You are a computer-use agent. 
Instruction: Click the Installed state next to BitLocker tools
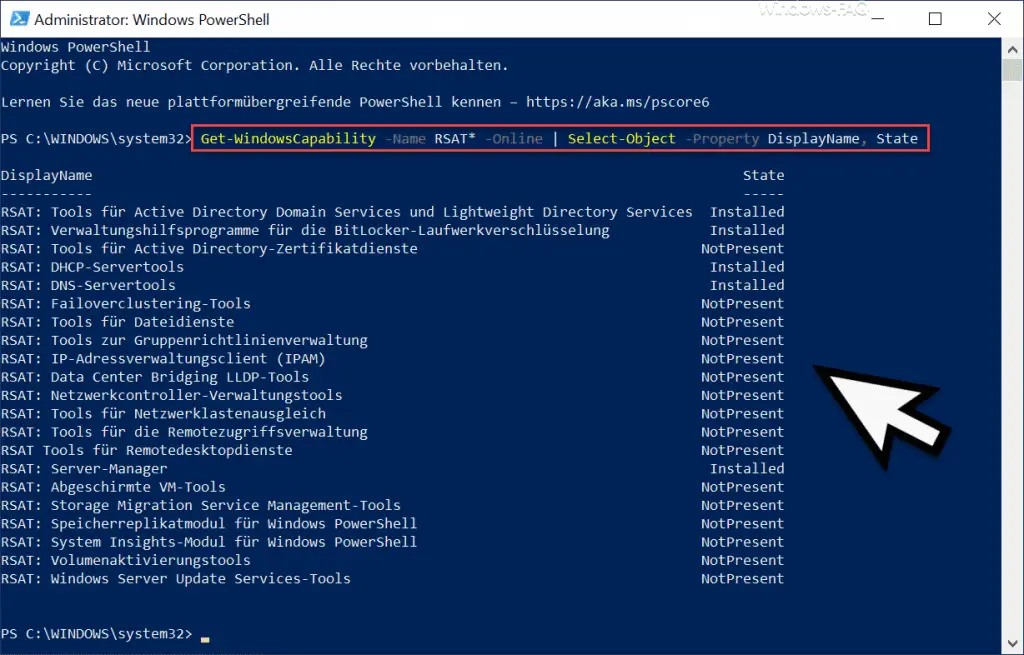coord(746,229)
